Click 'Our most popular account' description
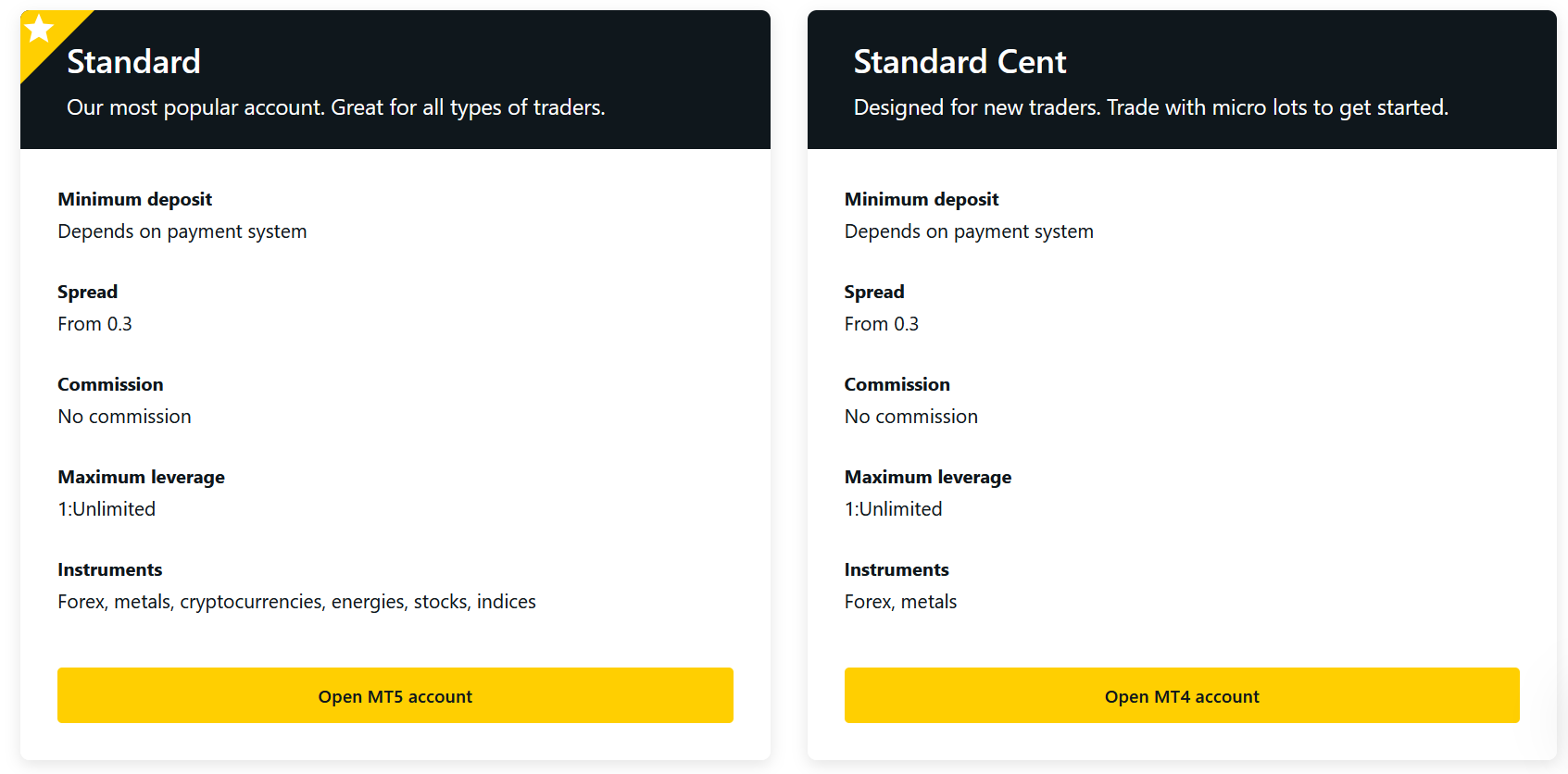Viewport: 1568px width, 774px height. pyautogui.click(x=336, y=108)
